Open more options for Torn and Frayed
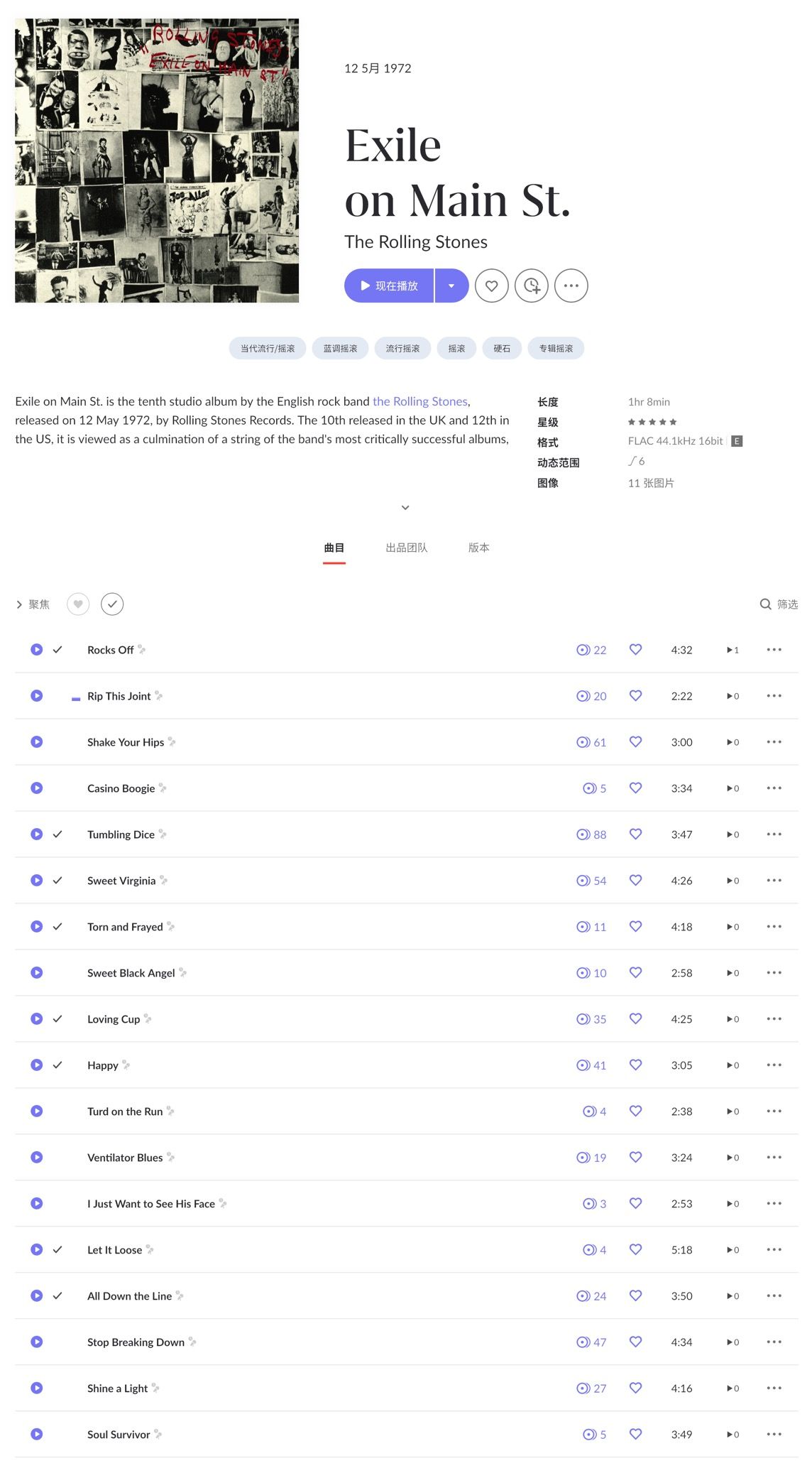Image resolution: width=812 pixels, height=1468 pixels. pos(774,926)
